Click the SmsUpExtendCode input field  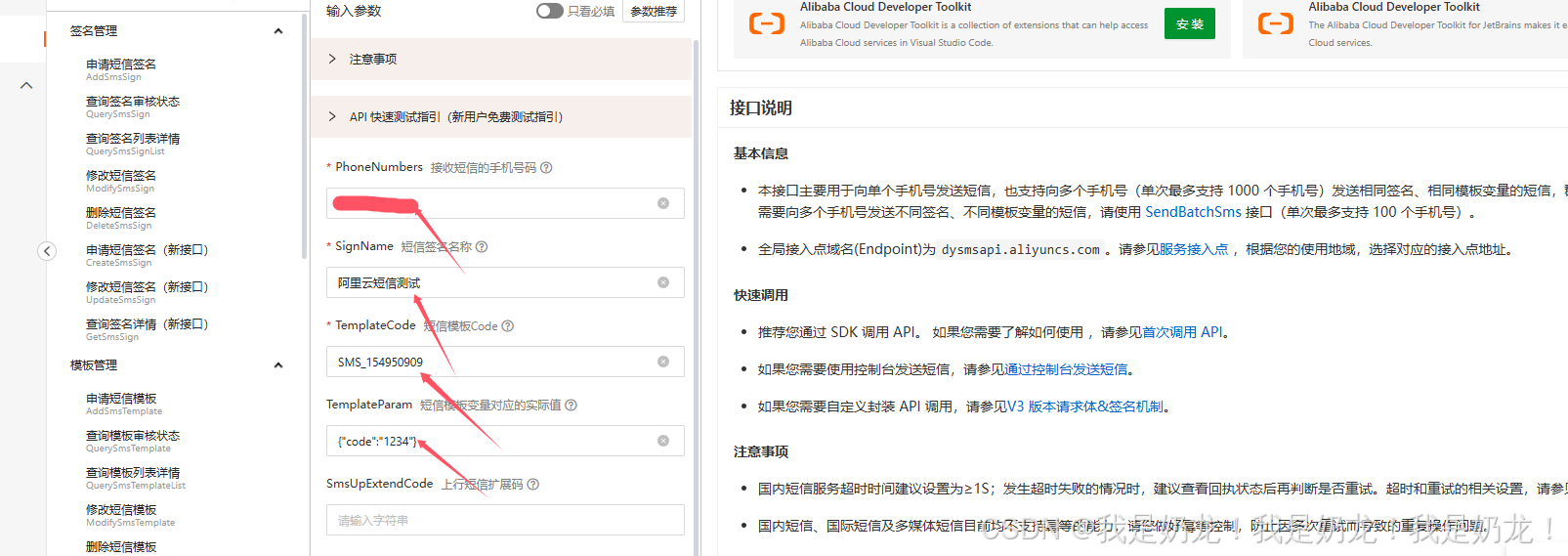tap(505, 520)
